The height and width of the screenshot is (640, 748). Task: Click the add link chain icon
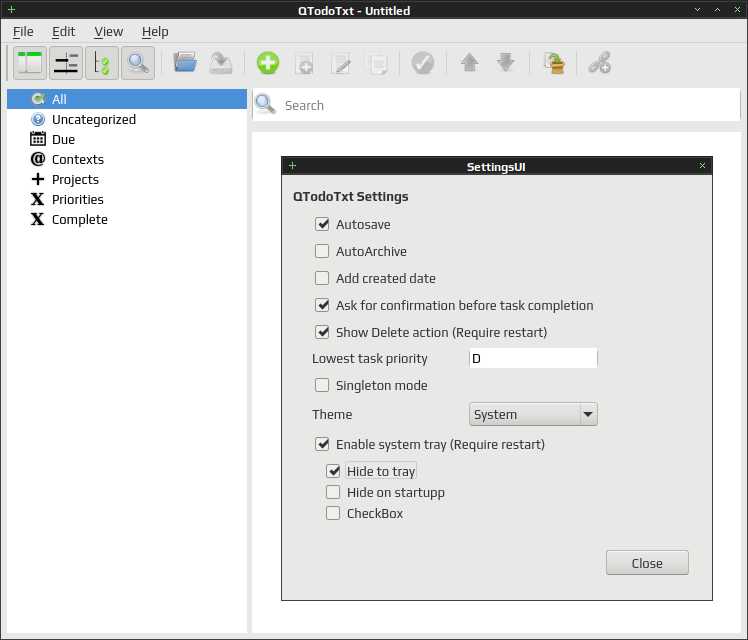[600, 63]
